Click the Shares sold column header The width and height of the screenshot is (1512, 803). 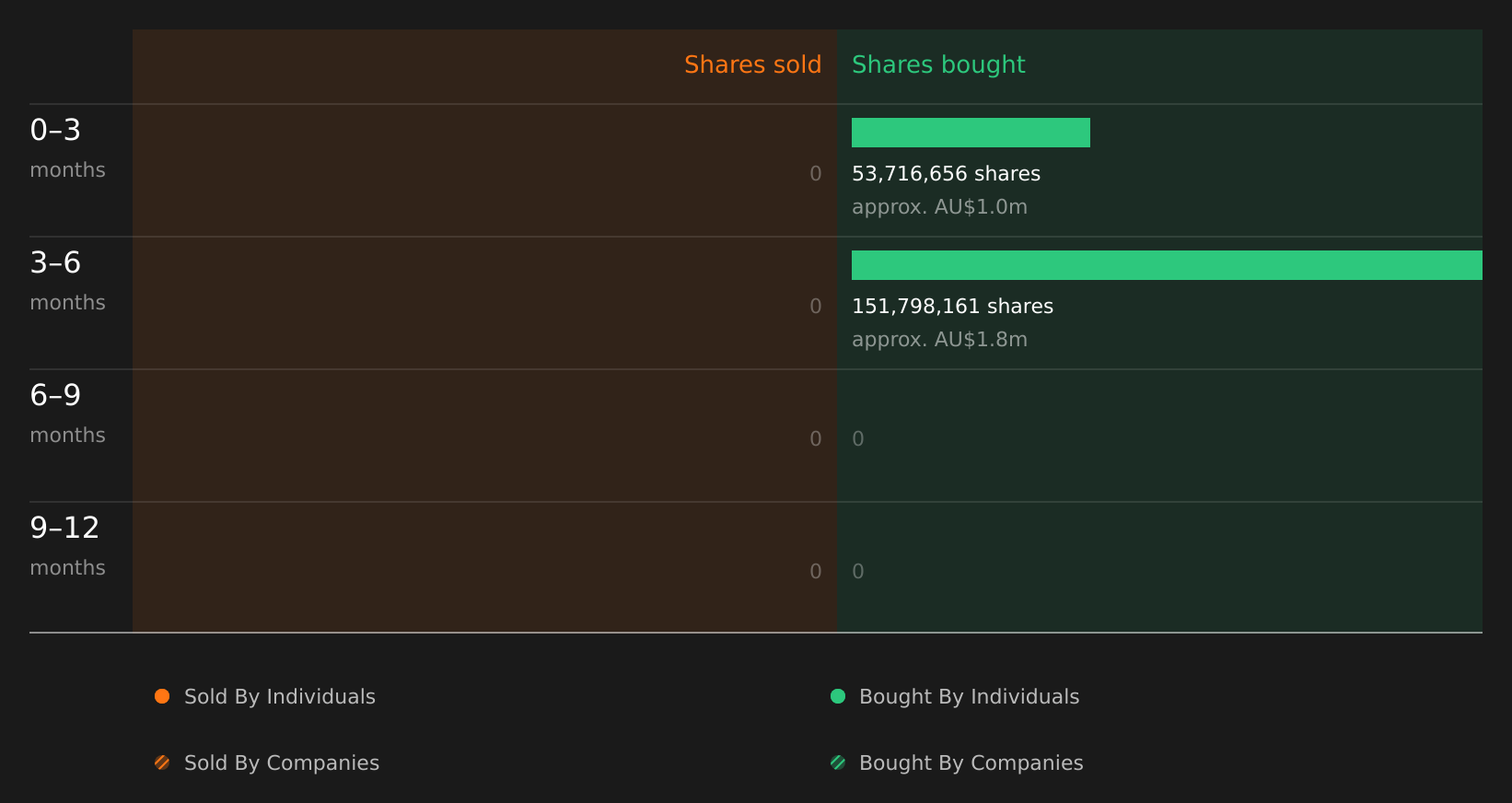[x=752, y=64]
